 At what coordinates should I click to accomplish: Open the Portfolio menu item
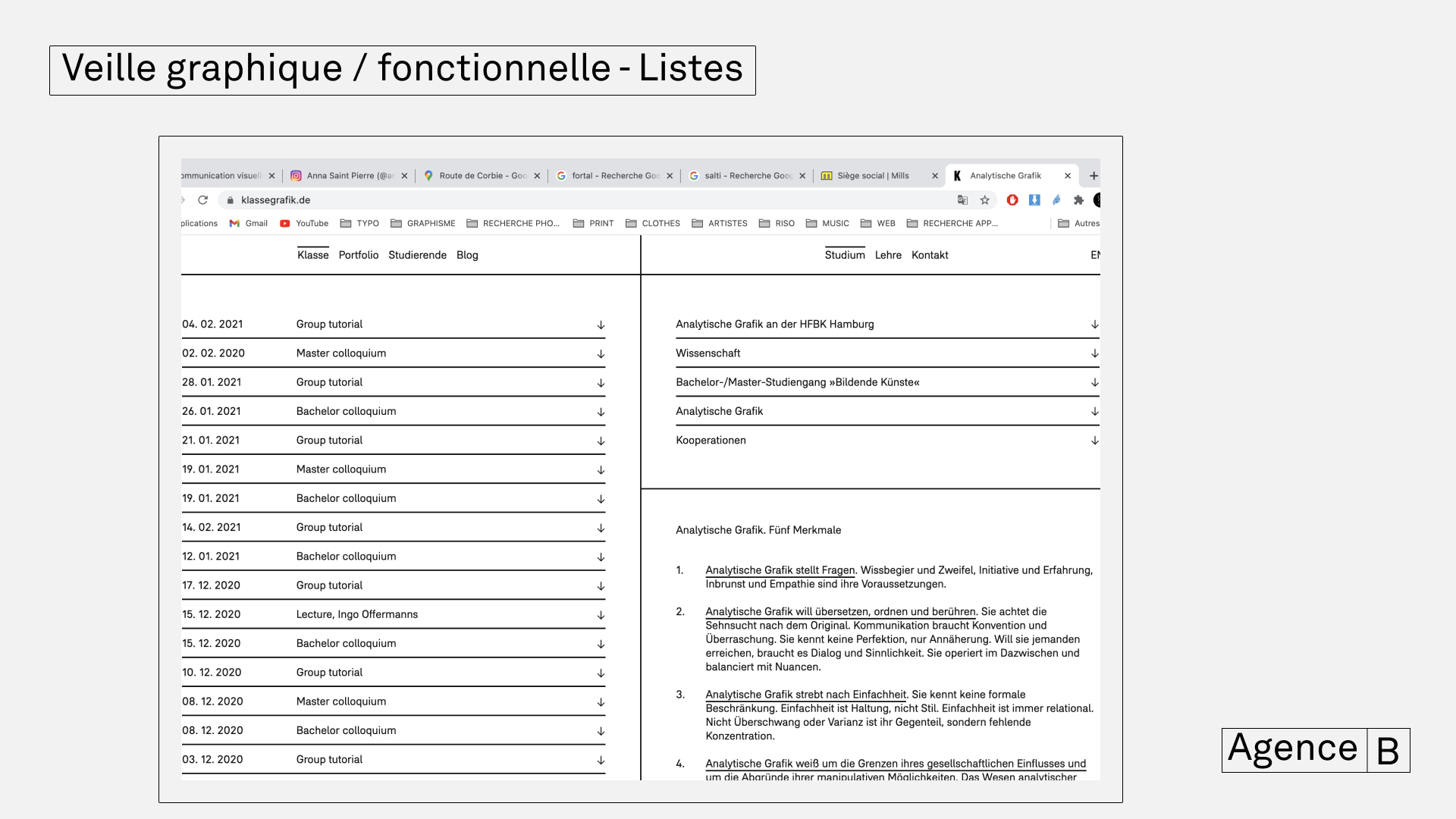click(x=358, y=256)
